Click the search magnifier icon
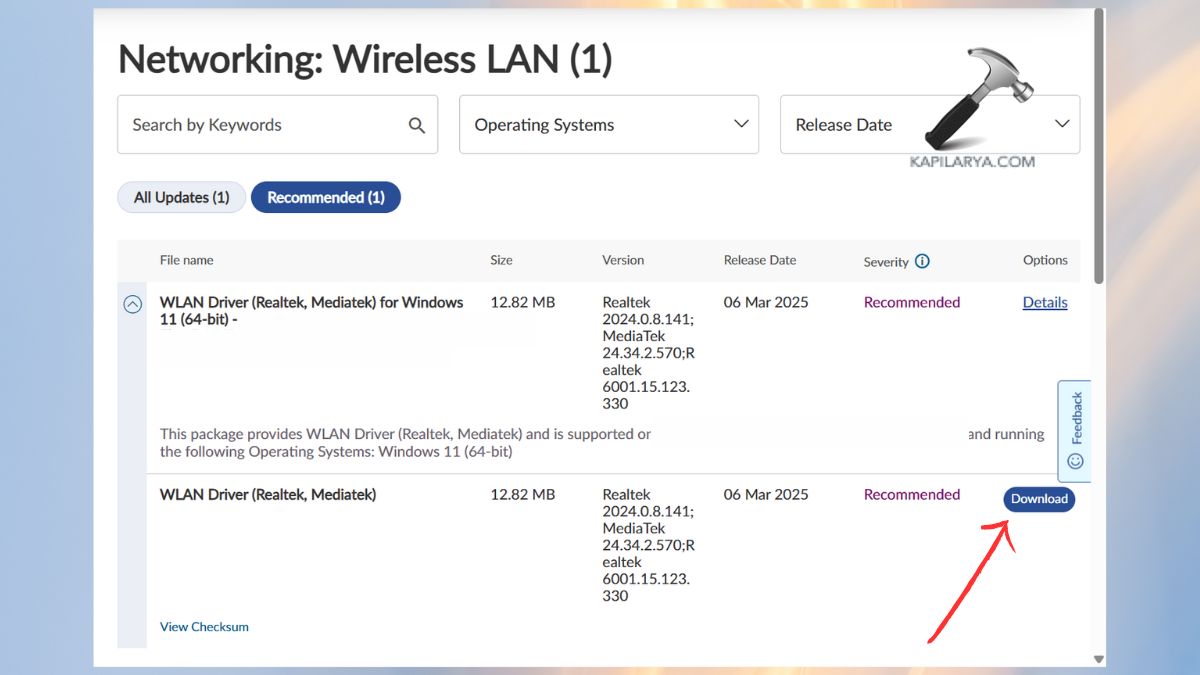Viewport: 1200px width, 675px height. [417, 124]
